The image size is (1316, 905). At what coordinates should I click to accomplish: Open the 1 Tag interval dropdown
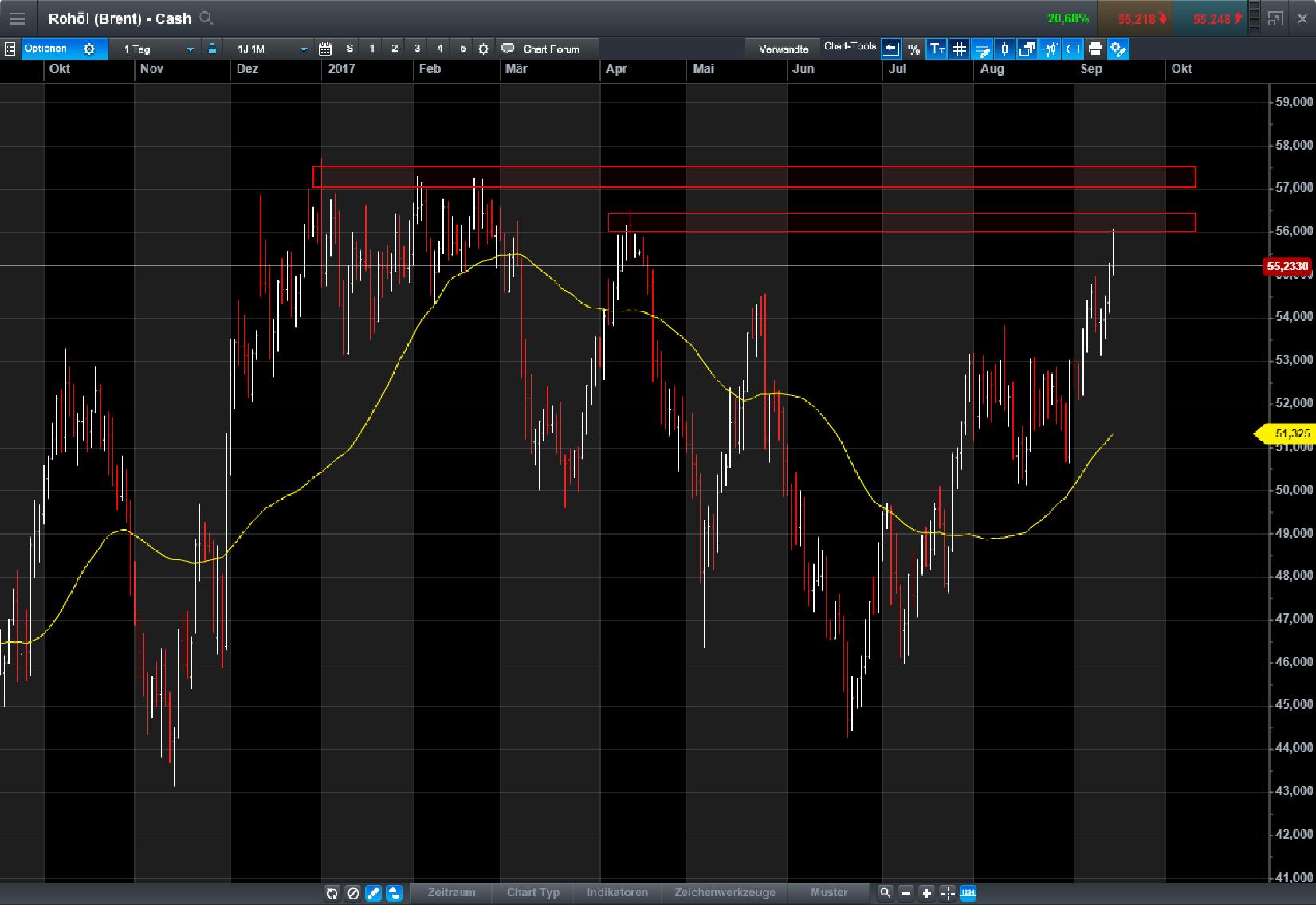155,49
